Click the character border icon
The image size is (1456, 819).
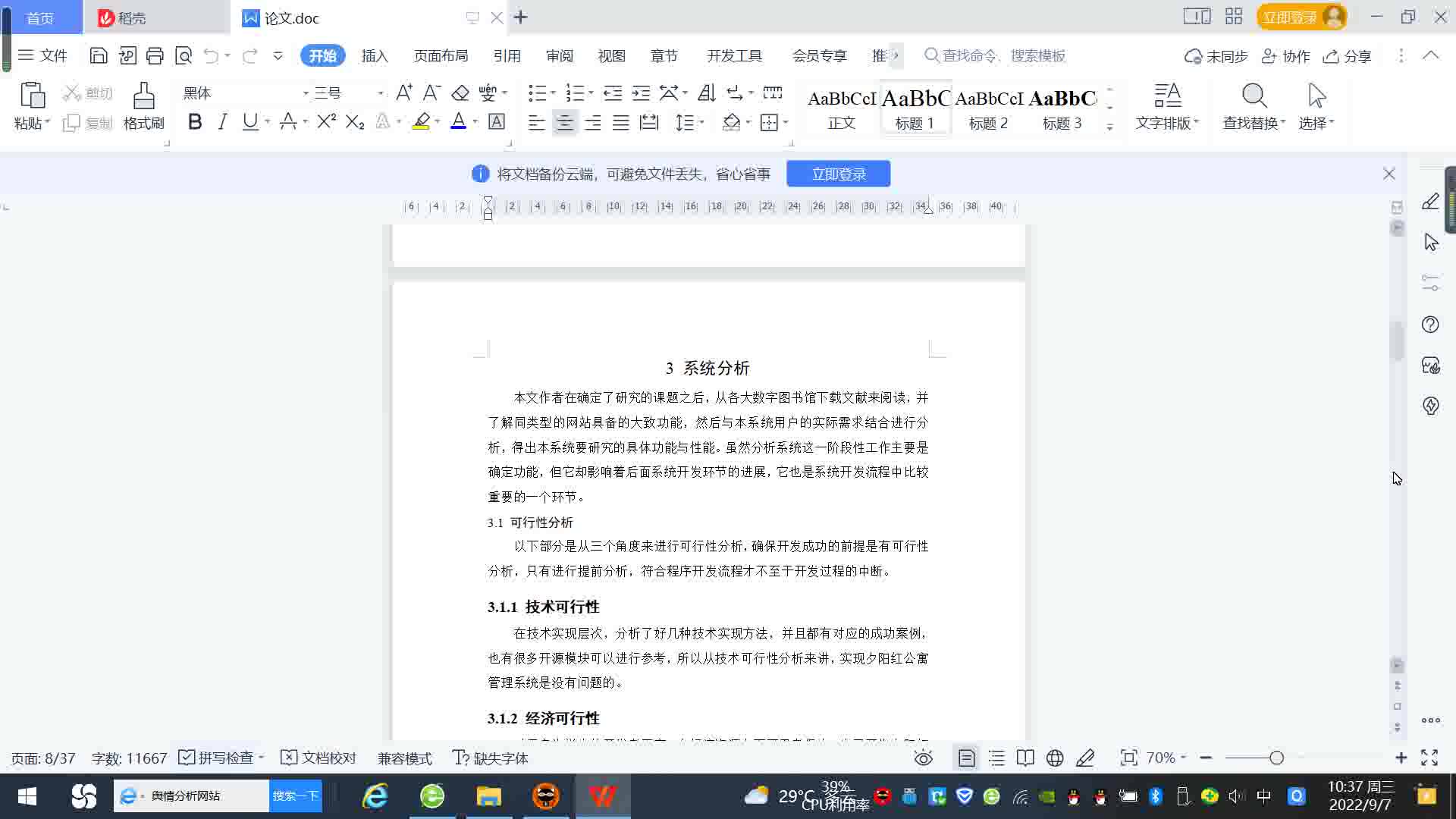497,121
